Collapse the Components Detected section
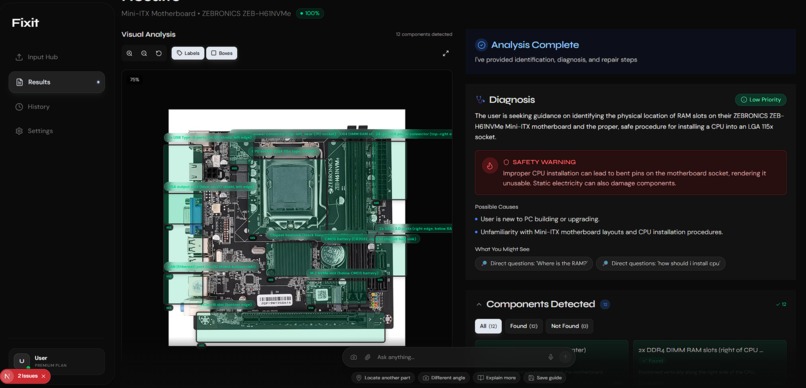Screen dimensions: 806x388 click(x=479, y=304)
